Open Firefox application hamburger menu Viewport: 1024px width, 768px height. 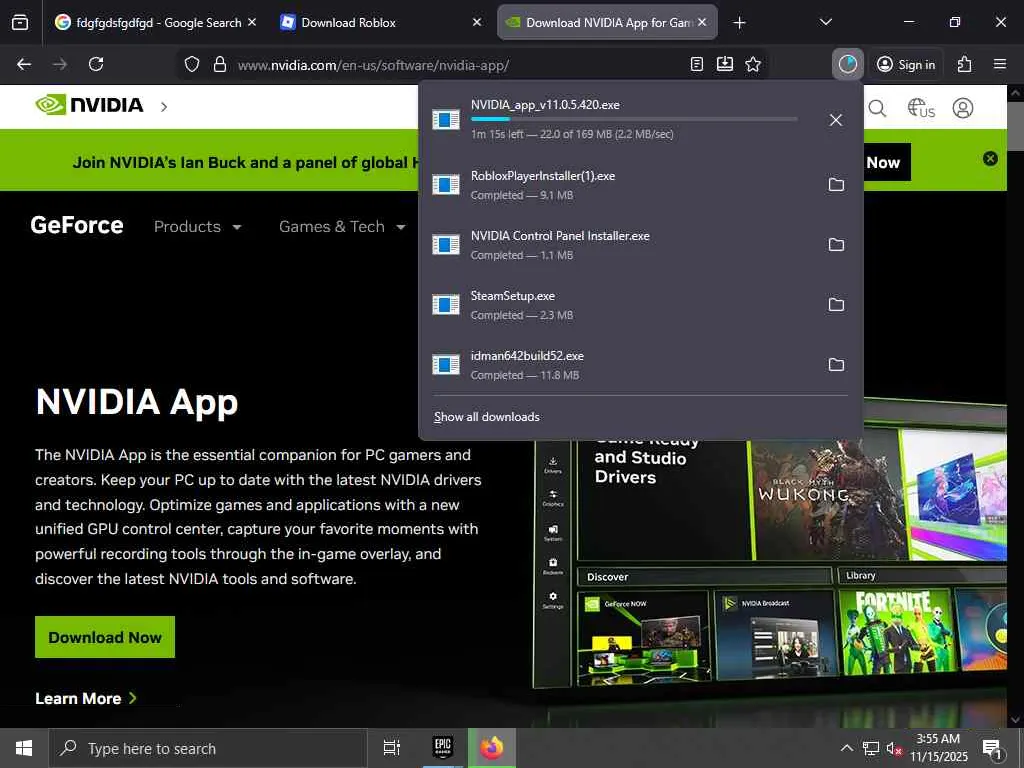(x=1000, y=64)
